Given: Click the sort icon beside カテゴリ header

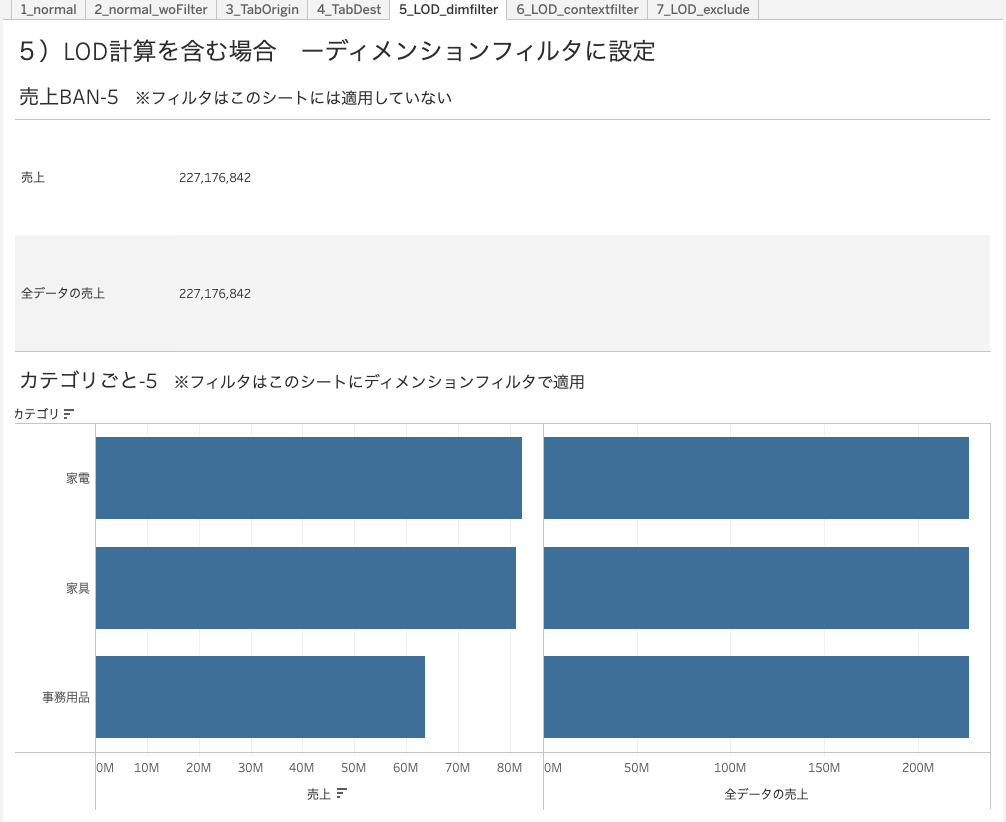Looking at the screenshot, I should click(69, 414).
